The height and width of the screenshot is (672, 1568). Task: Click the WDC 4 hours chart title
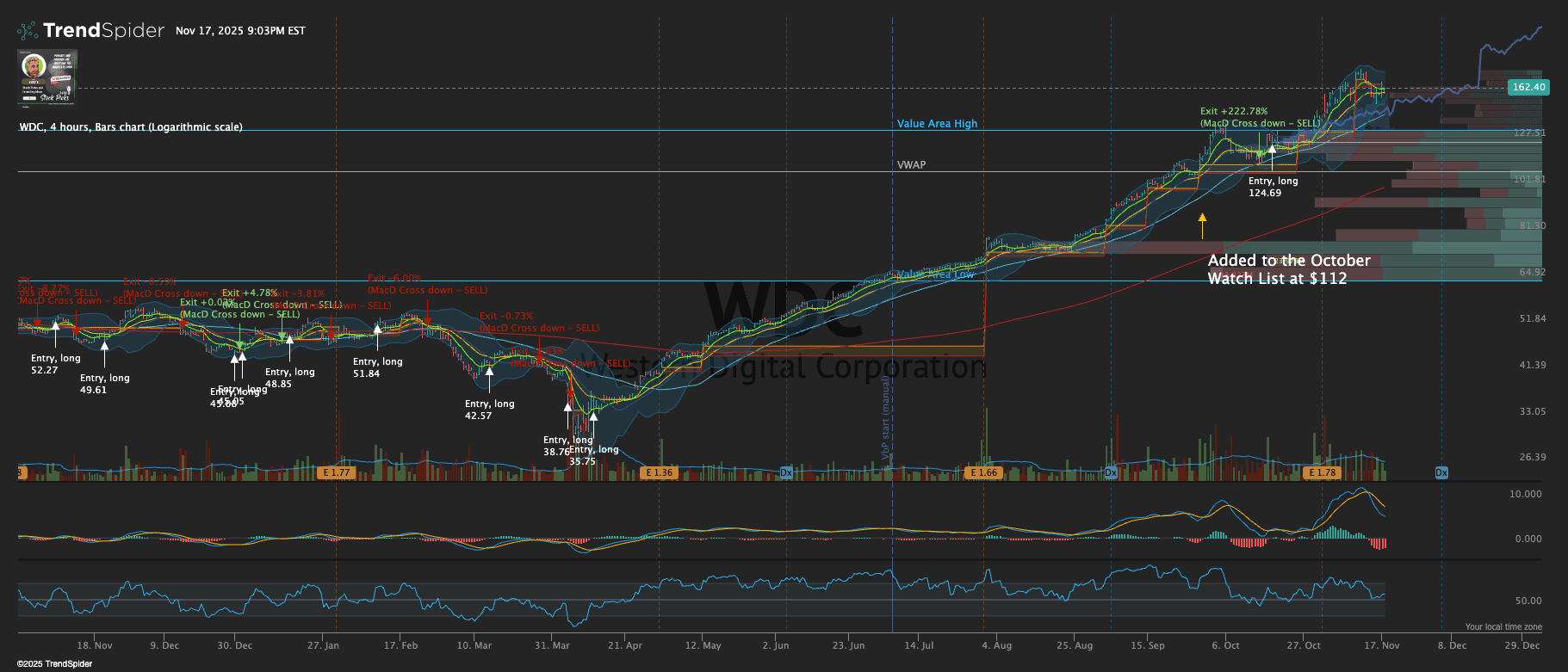131,127
